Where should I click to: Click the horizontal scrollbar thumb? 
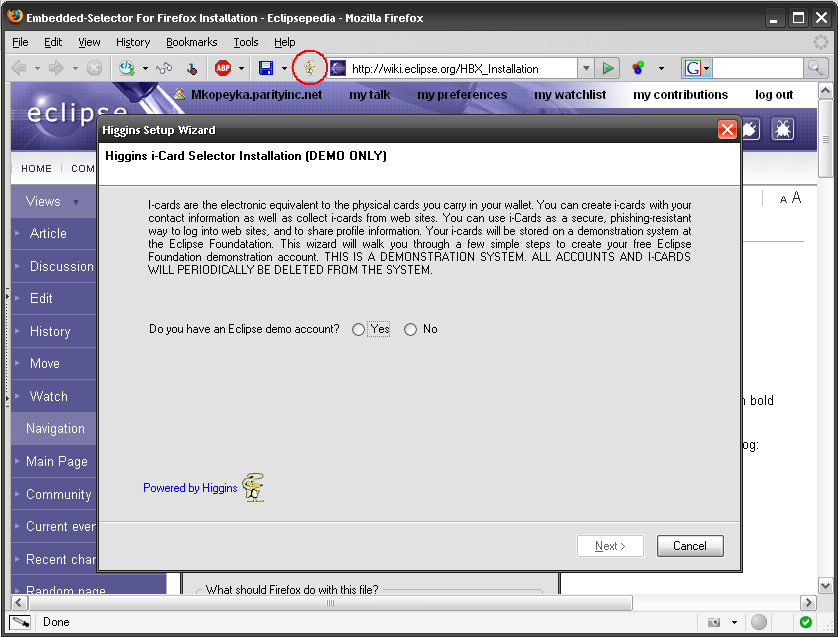(x=330, y=603)
